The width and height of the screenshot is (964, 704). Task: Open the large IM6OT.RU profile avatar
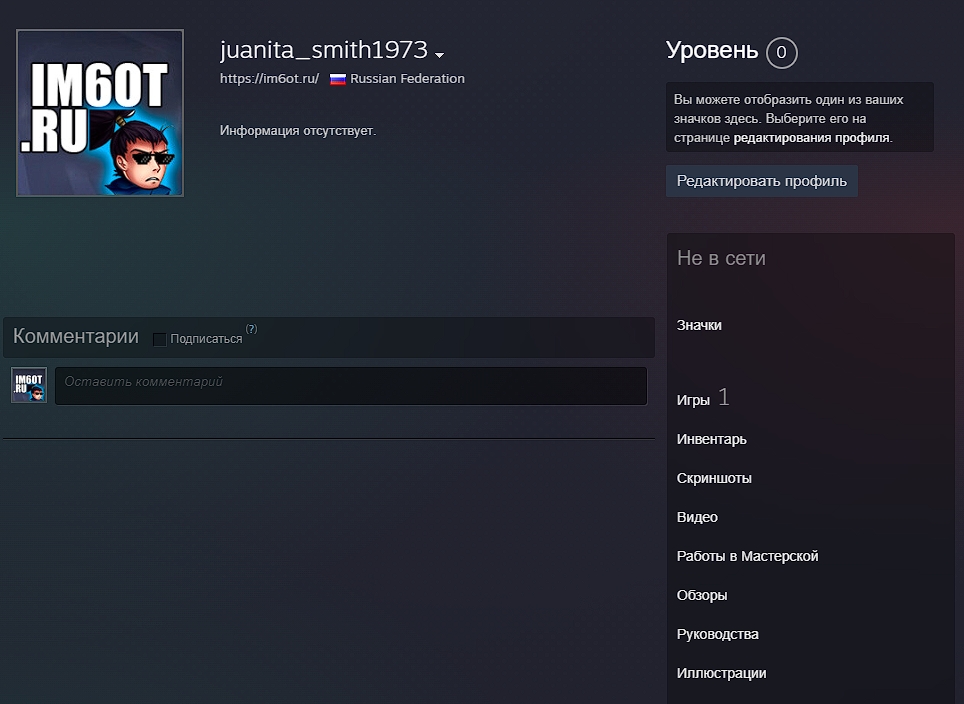click(x=100, y=113)
